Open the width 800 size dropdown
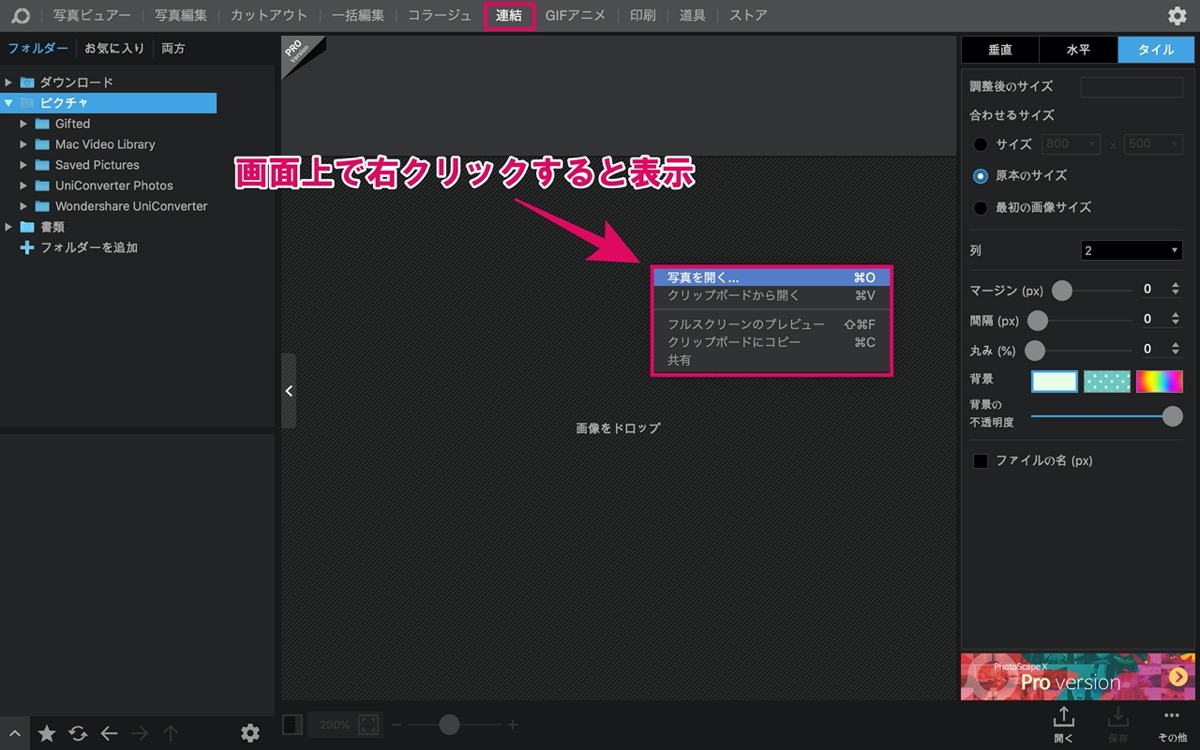1200x750 pixels. pyautogui.click(x=1071, y=144)
